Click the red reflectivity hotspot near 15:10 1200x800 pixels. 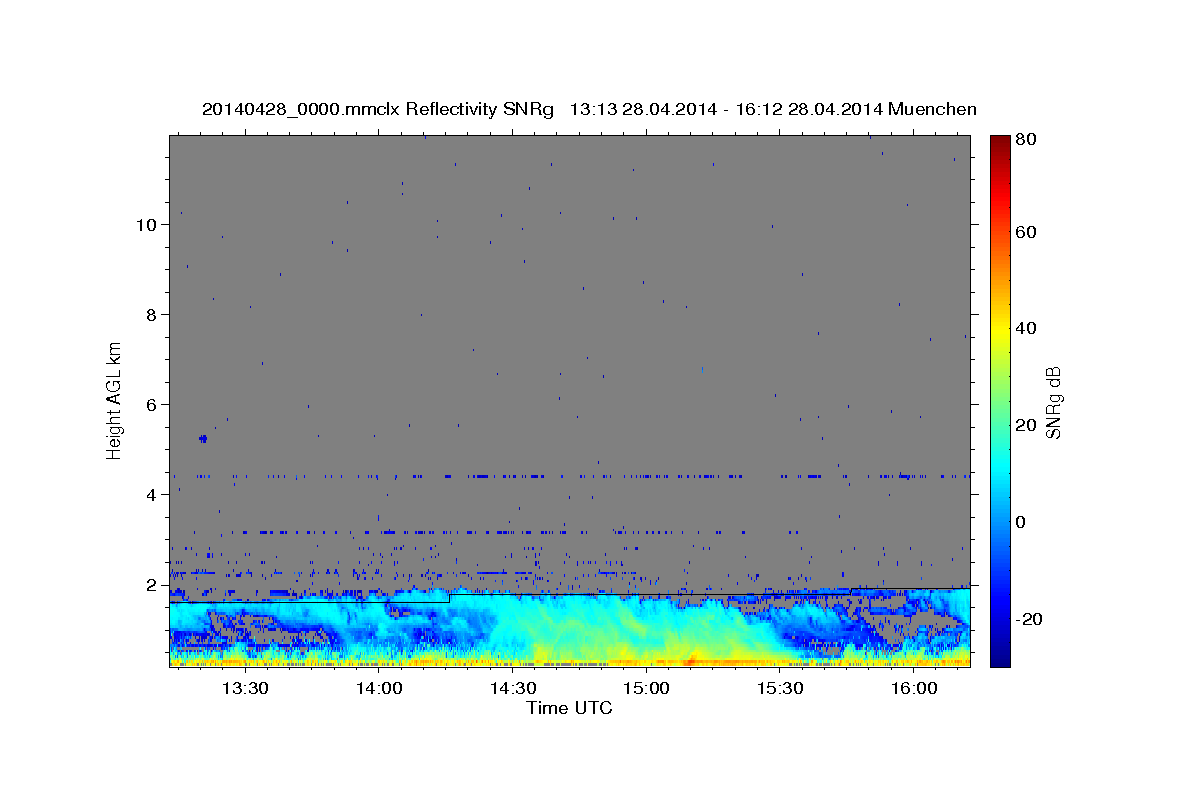[691, 661]
